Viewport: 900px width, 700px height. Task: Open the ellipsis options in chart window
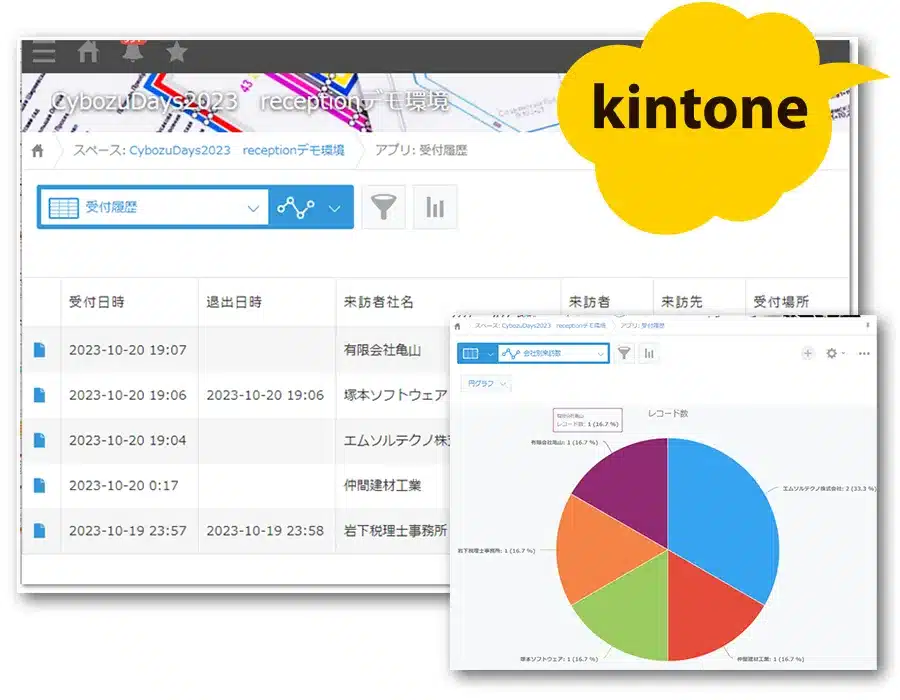tap(863, 353)
